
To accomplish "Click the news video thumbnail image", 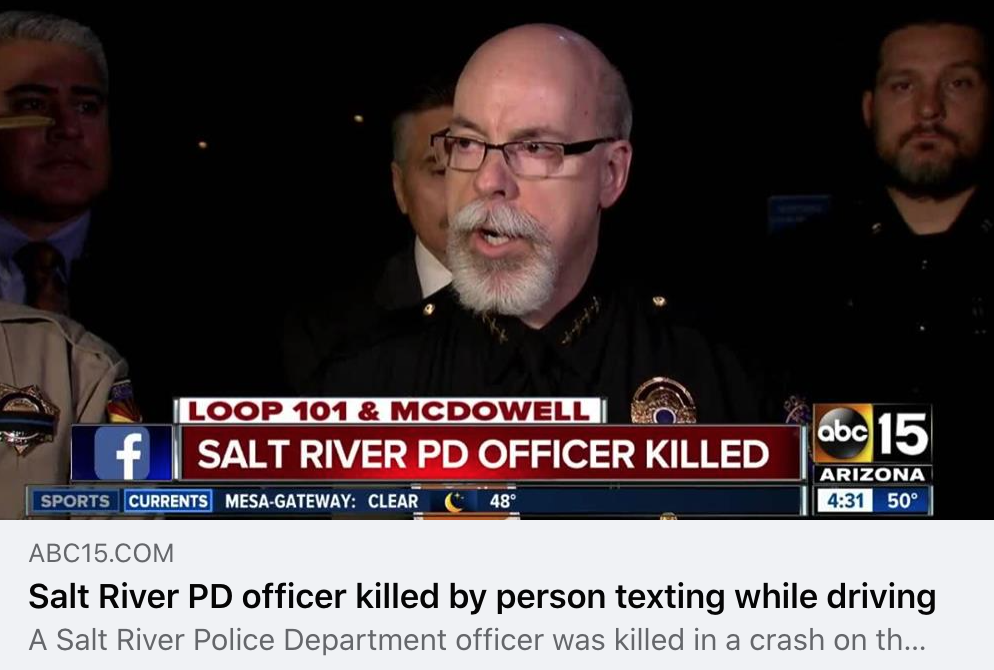I will coord(497,260).
